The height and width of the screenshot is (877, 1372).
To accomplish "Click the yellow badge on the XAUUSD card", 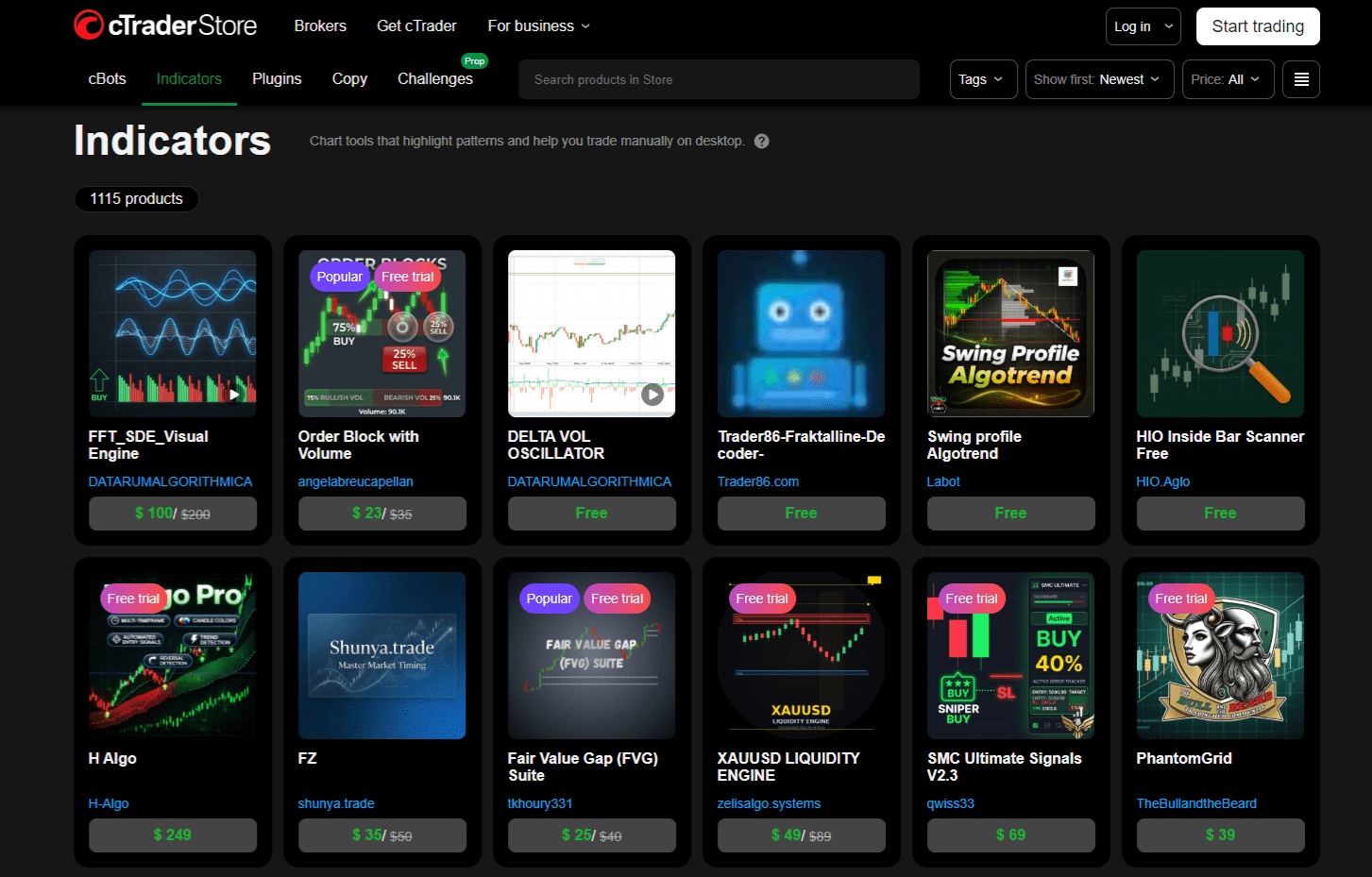I will (873, 580).
